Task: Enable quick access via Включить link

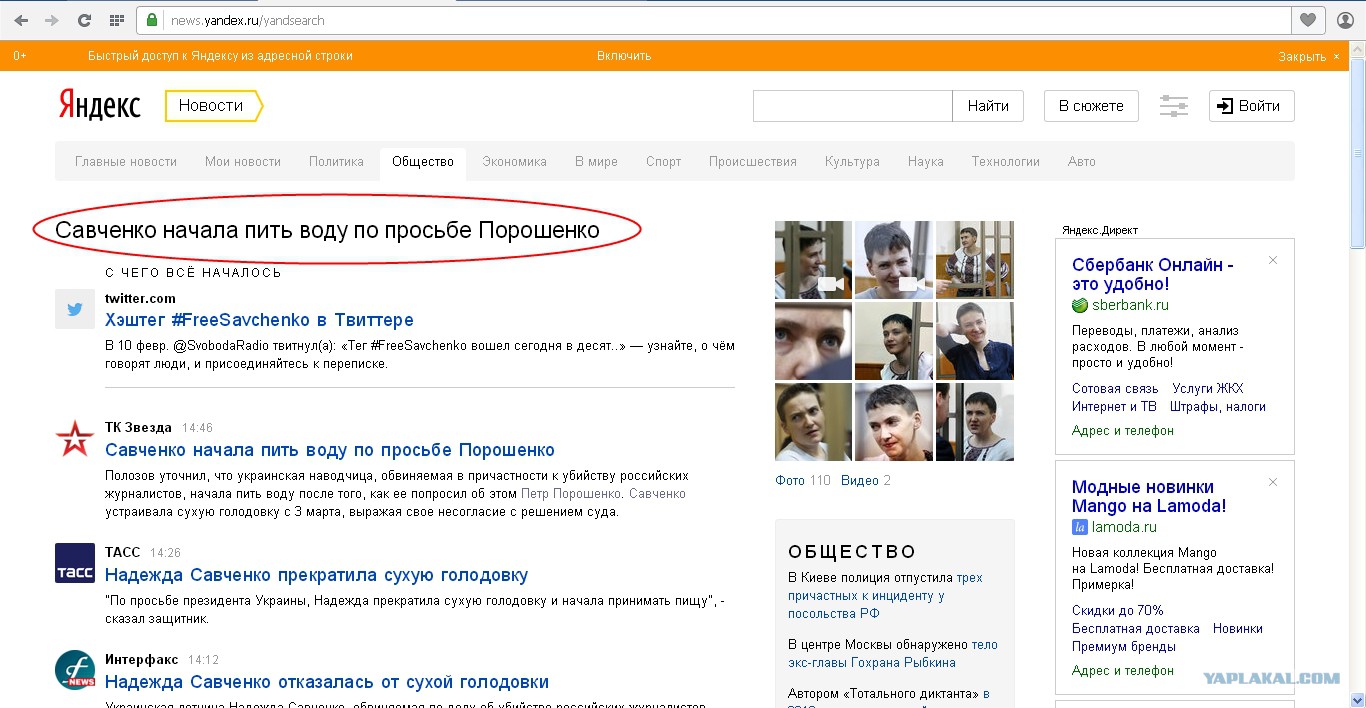Action: click(624, 56)
